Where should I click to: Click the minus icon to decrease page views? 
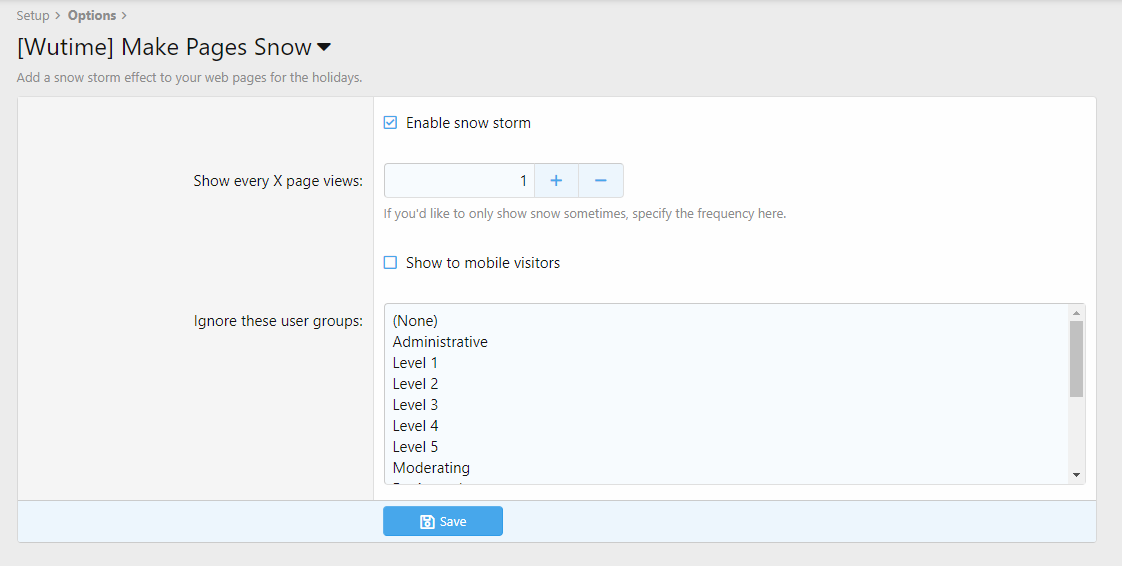point(601,181)
